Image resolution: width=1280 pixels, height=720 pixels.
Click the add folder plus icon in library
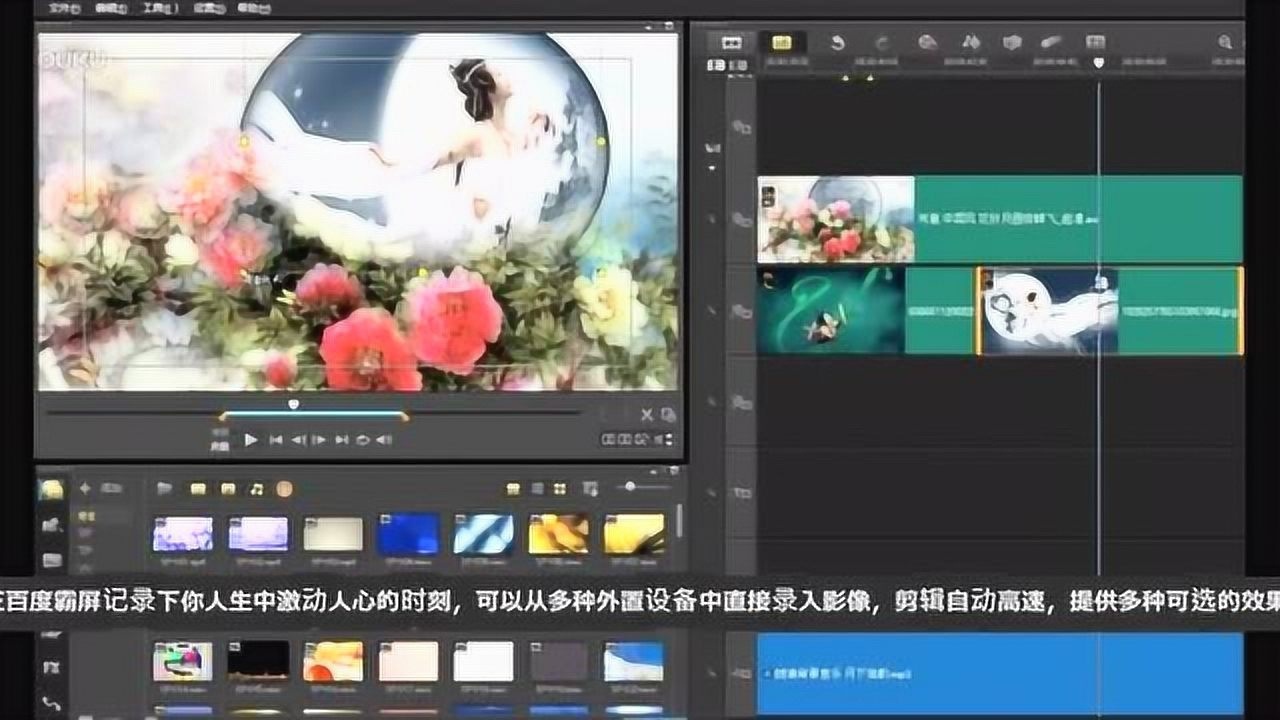click(x=85, y=488)
